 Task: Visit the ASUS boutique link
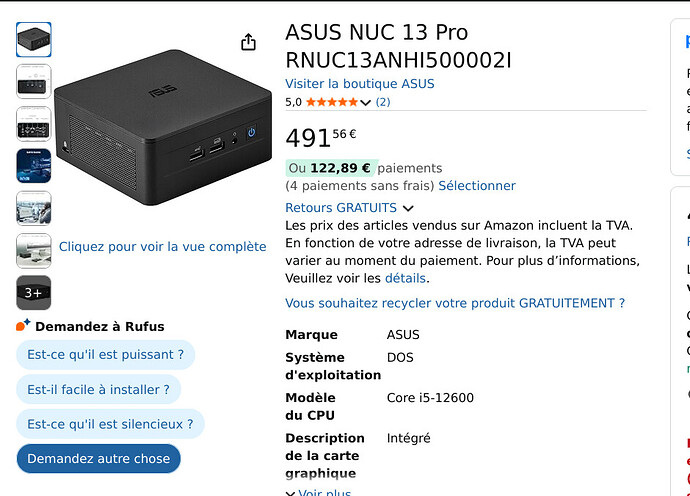click(x=360, y=84)
